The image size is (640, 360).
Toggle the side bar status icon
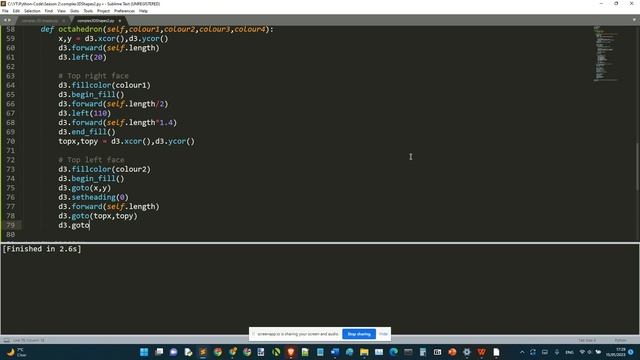pos(7,340)
